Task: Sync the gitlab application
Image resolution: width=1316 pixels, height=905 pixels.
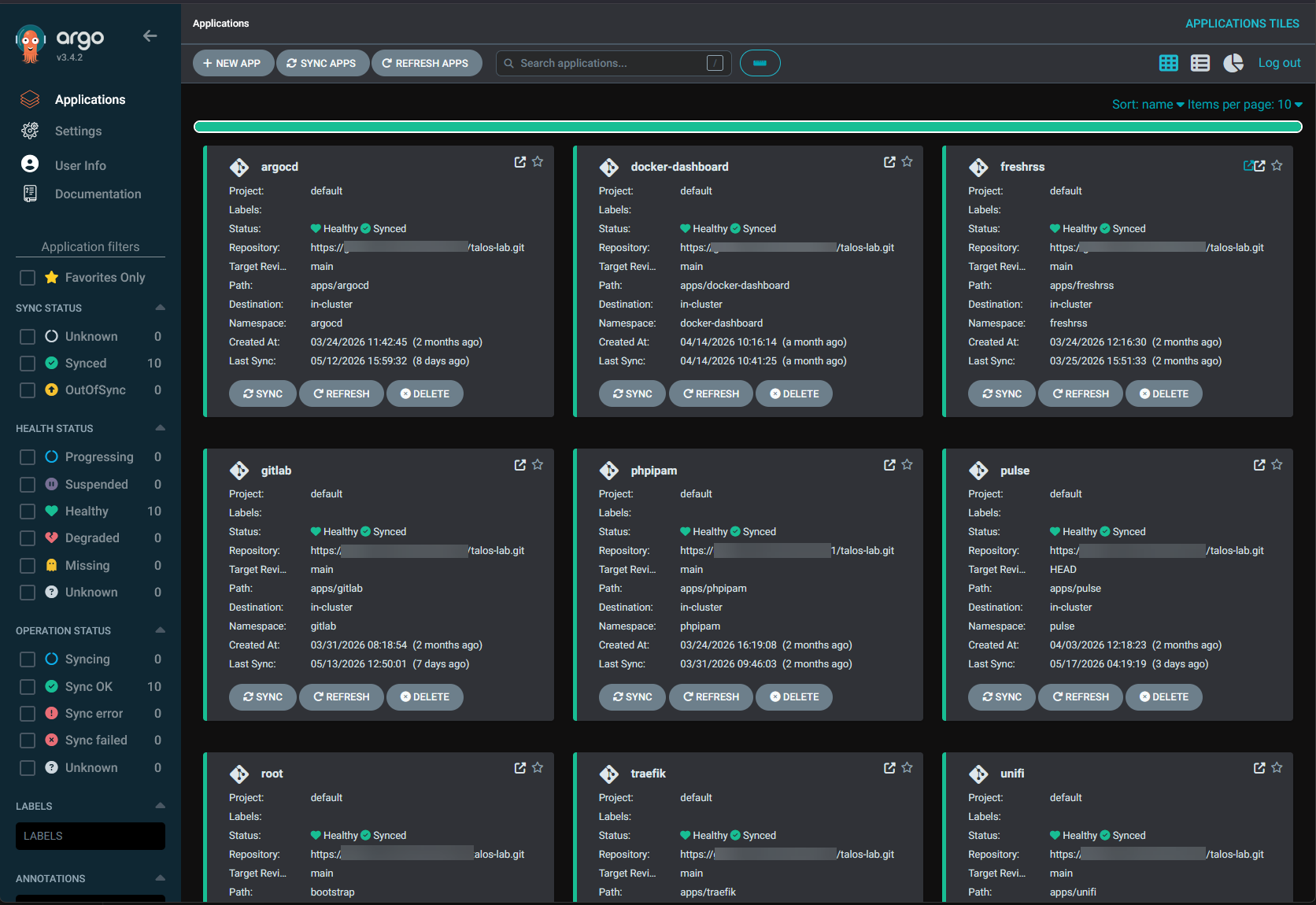Action: click(263, 696)
